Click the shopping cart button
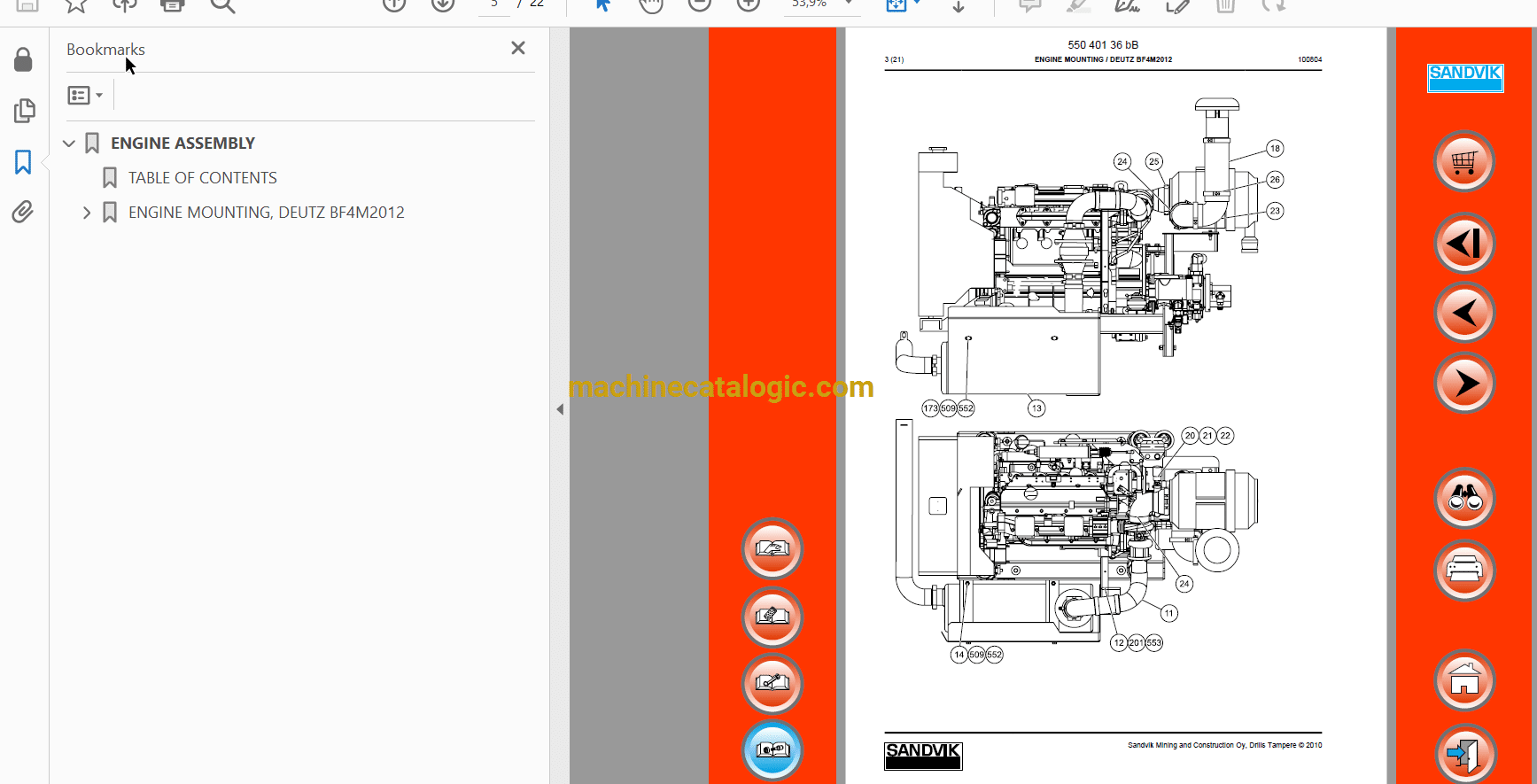The width and height of the screenshot is (1537, 784). tap(1463, 162)
